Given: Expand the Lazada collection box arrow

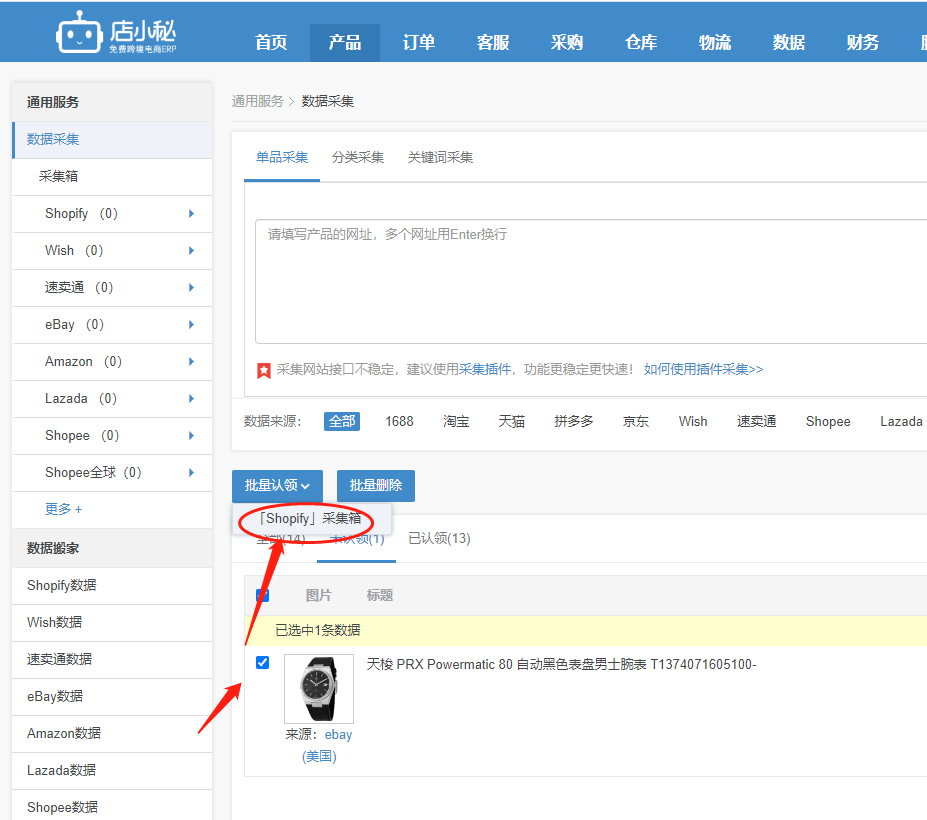Looking at the screenshot, I should click(191, 398).
